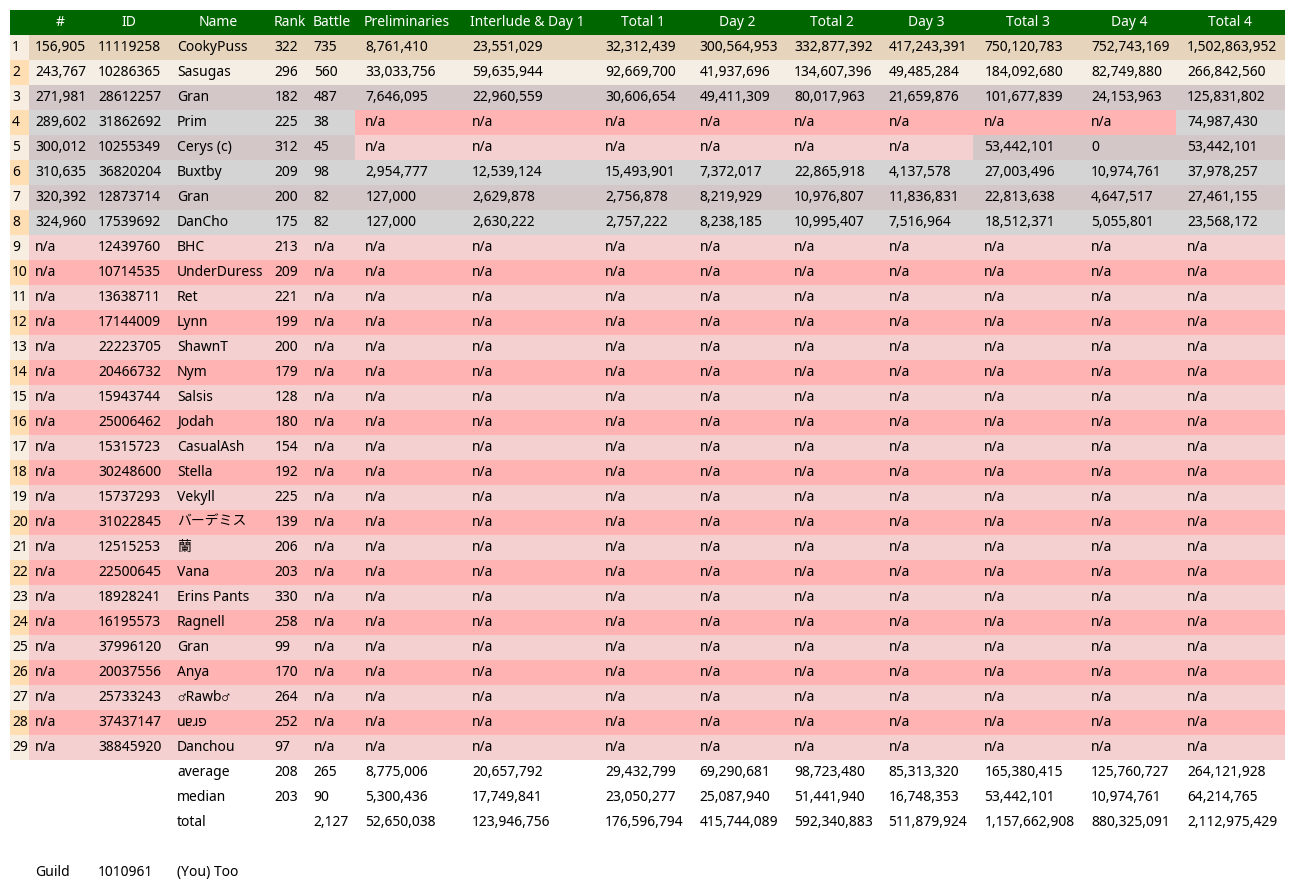Click the 'Guild' label
Screen dimensions: 1294x895
53,871
